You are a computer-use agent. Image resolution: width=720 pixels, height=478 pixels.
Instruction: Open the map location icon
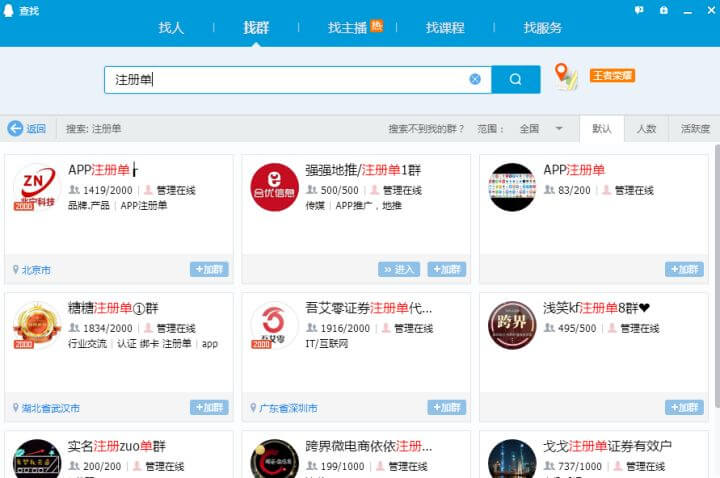566,77
